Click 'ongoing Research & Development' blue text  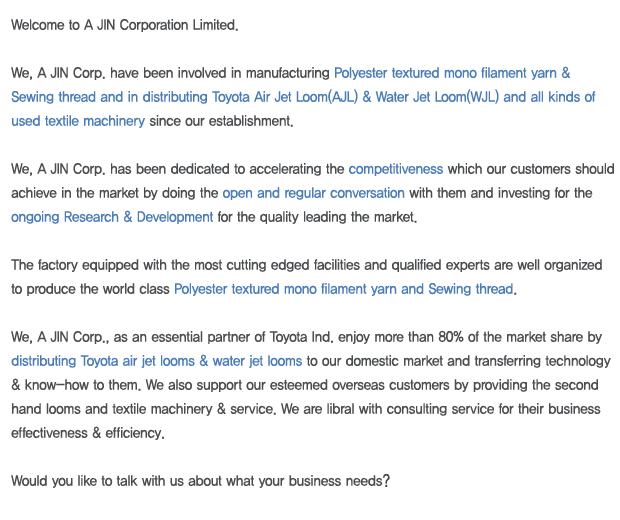[112, 217]
